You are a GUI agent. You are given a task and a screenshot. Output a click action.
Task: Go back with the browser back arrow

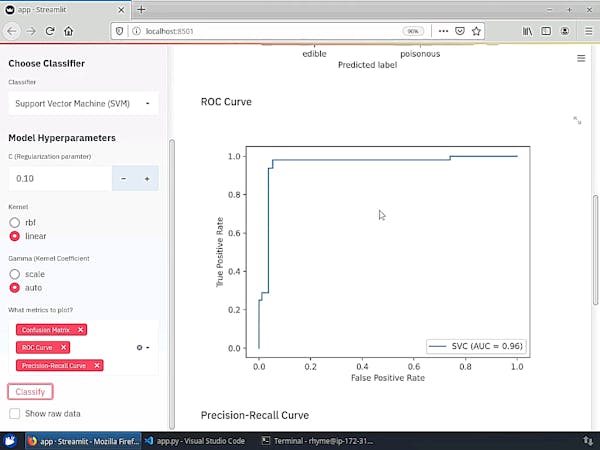[x=11, y=31]
